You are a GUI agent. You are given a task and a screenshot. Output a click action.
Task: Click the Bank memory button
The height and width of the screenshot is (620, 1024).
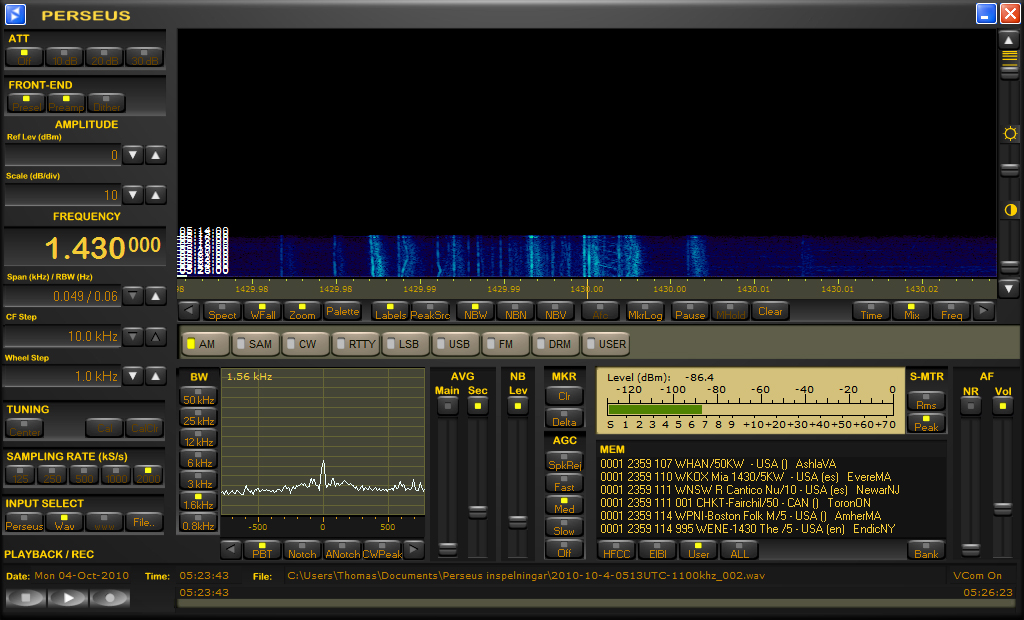click(x=926, y=550)
